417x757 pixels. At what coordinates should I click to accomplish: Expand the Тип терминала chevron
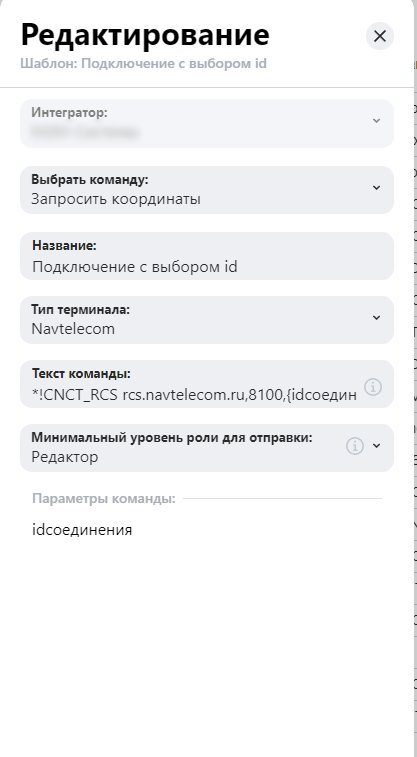[377, 318]
